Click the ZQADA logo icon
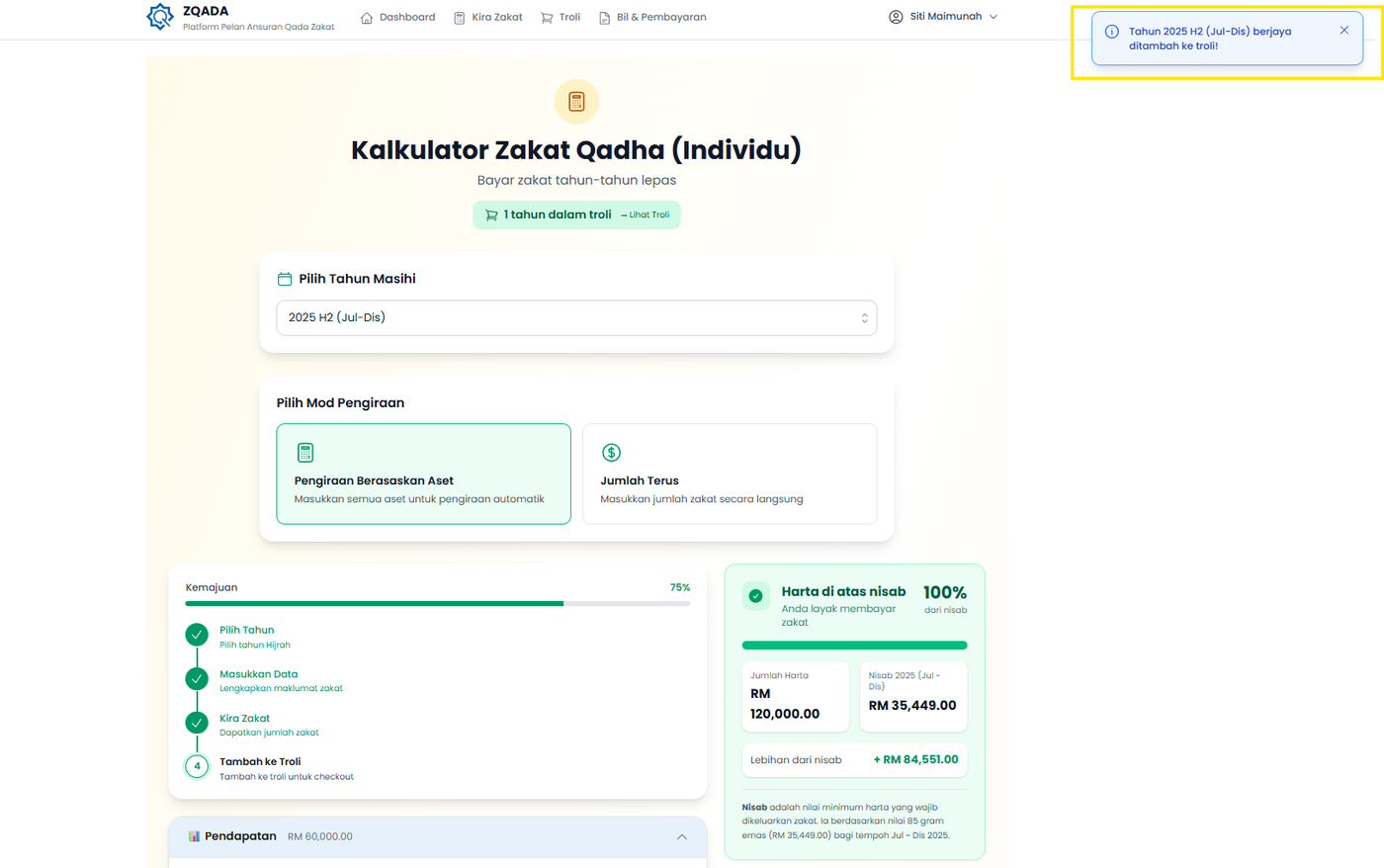Image resolution: width=1384 pixels, height=868 pixels. coord(160,17)
